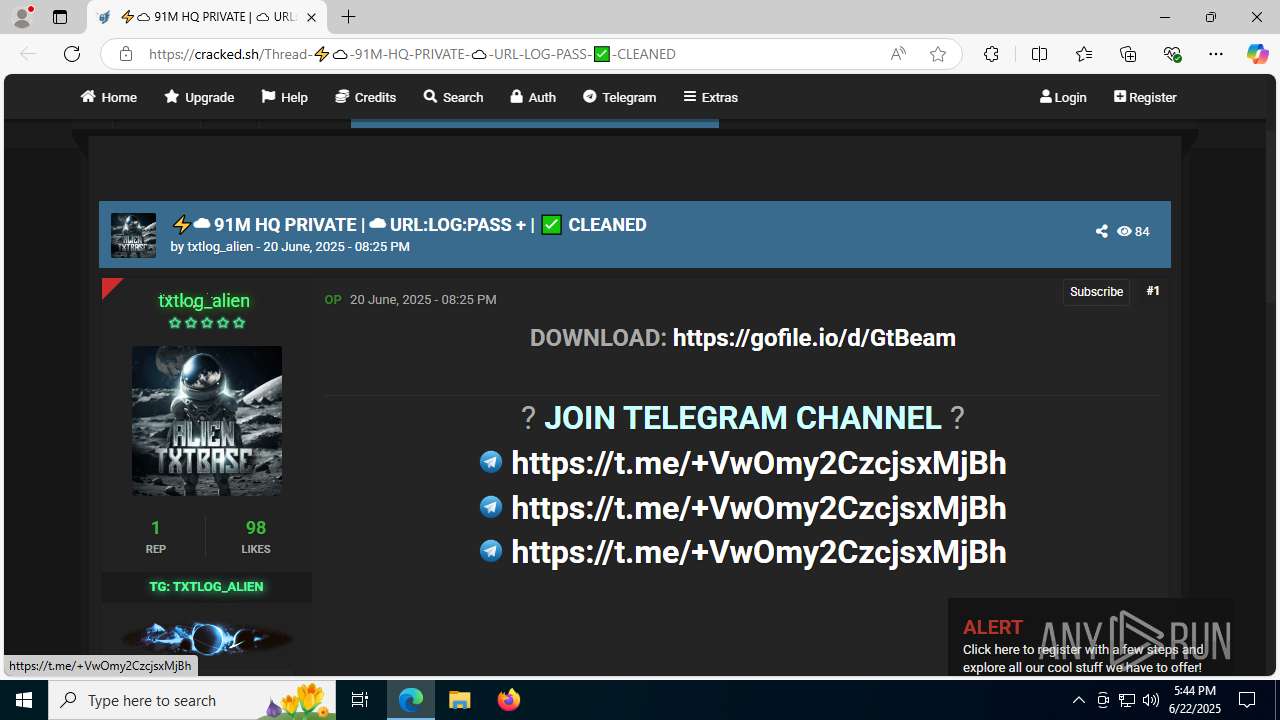Screen dimensions: 1280x720
Task: Open the third Telegram t.me link
Action: pyautogui.click(x=758, y=552)
